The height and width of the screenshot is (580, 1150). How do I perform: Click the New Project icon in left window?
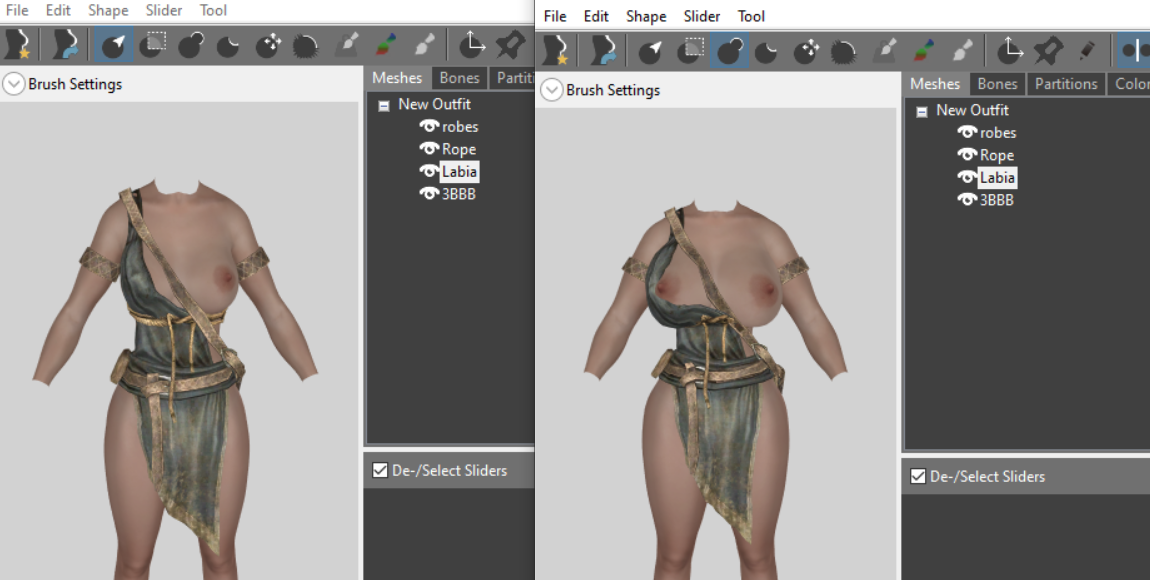[18, 45]
